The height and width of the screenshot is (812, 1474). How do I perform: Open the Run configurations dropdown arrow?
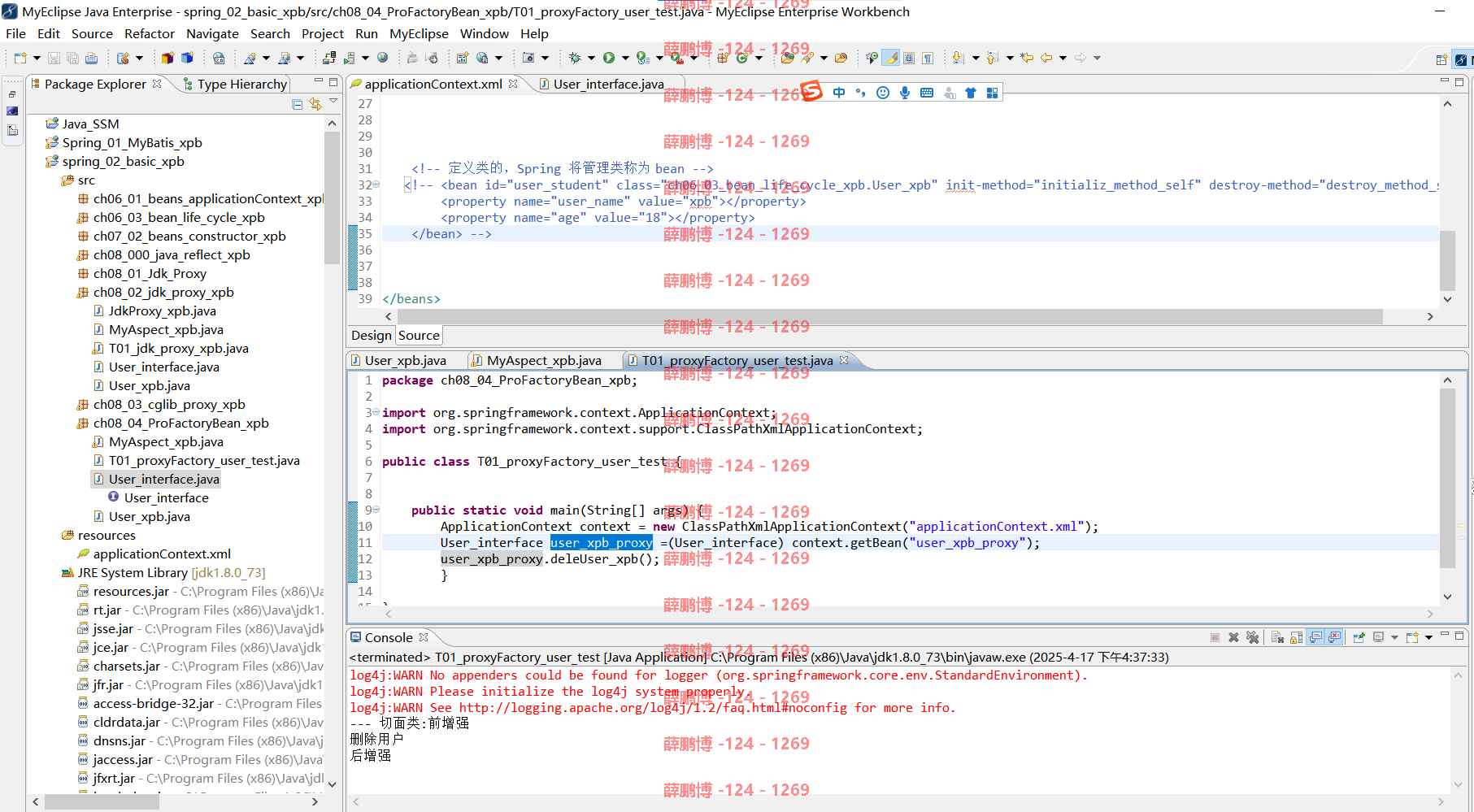click(x=625, y=58)
